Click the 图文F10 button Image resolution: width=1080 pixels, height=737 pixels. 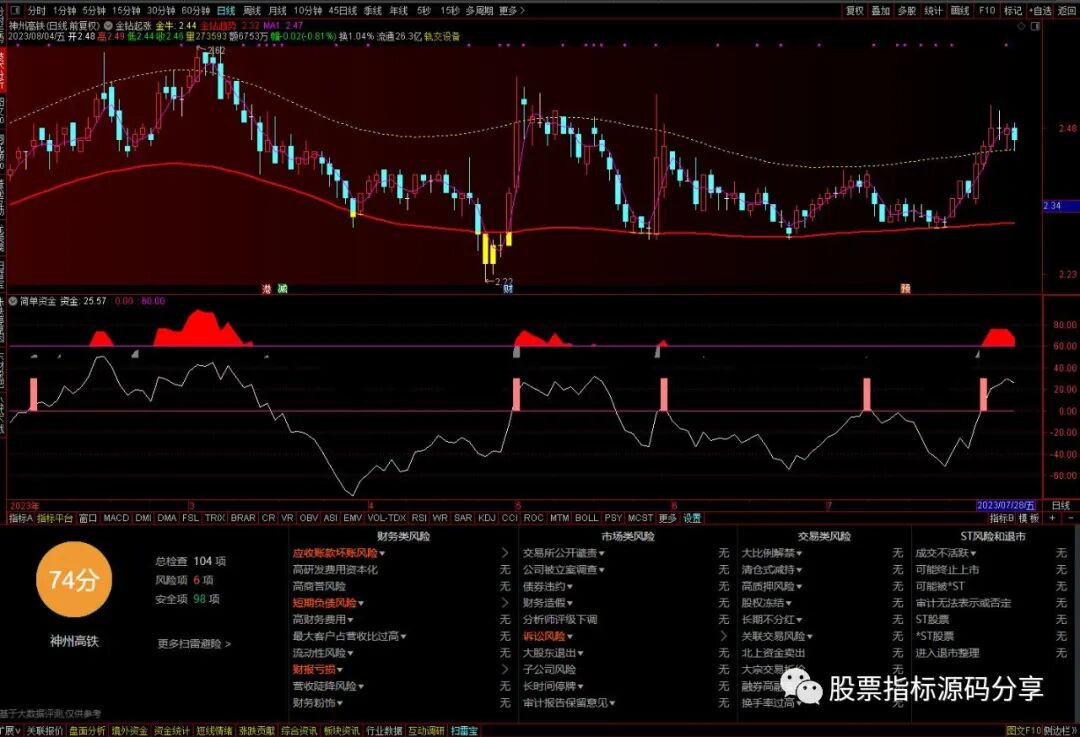tap(1023, 731)
